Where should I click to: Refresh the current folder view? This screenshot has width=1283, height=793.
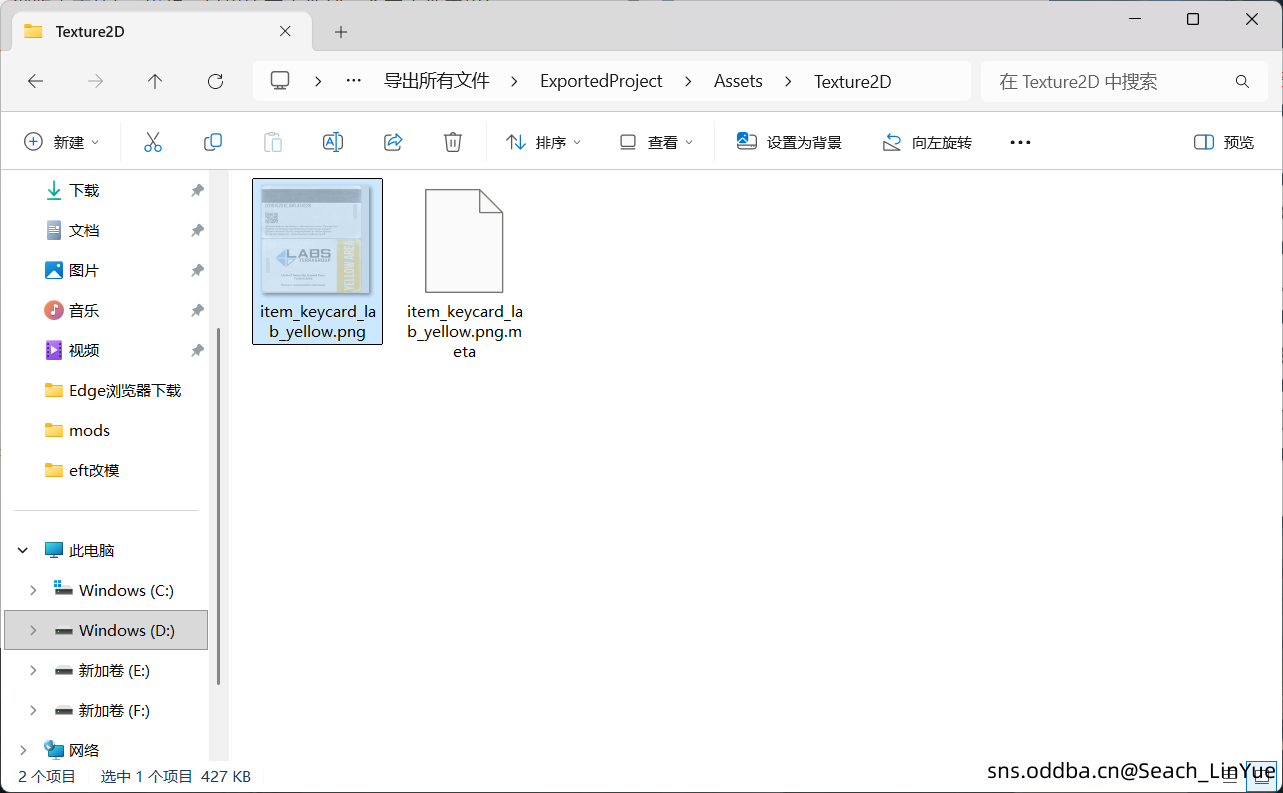[214, 81]
